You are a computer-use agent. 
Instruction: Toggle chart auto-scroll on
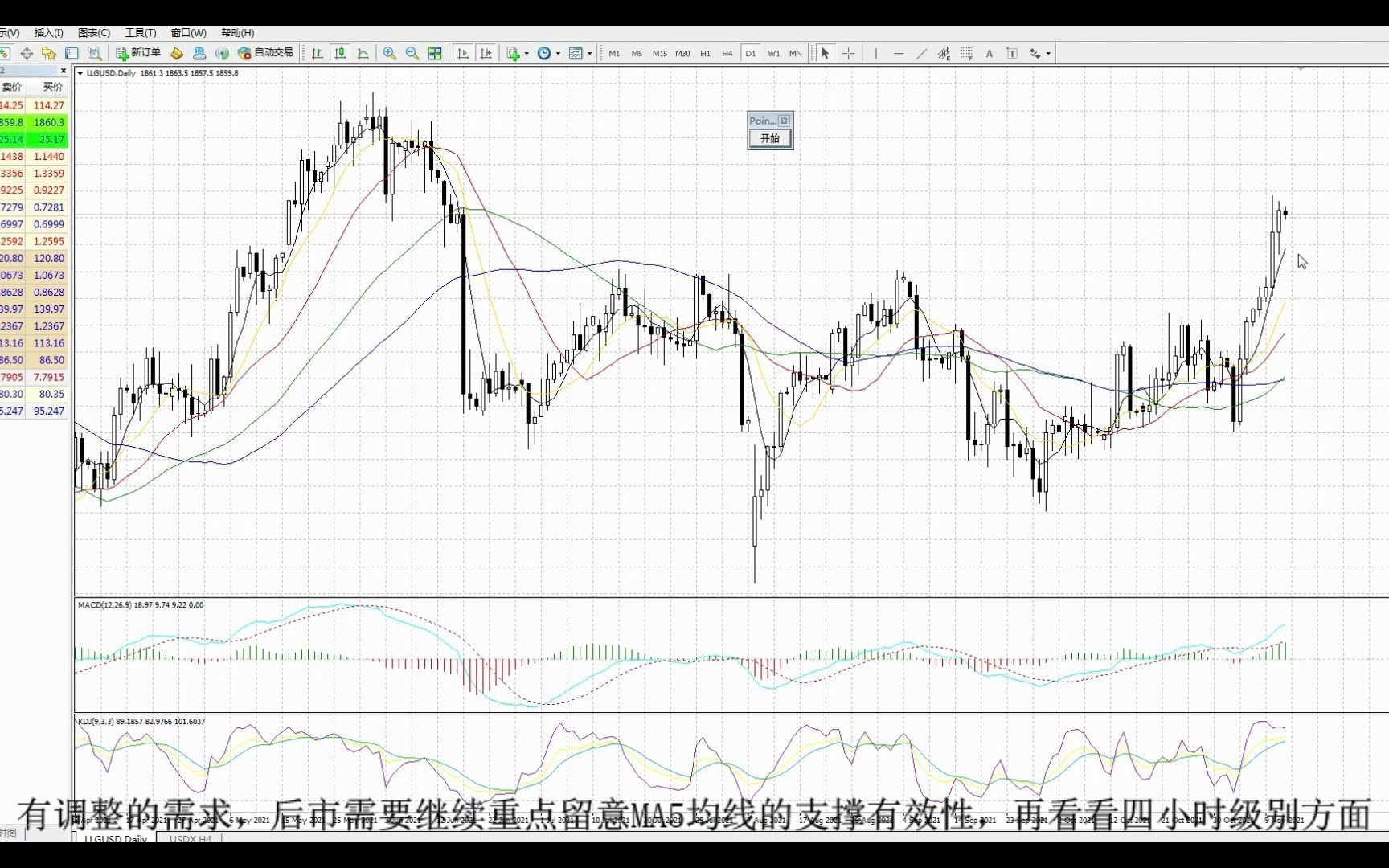tap(463, 53)
